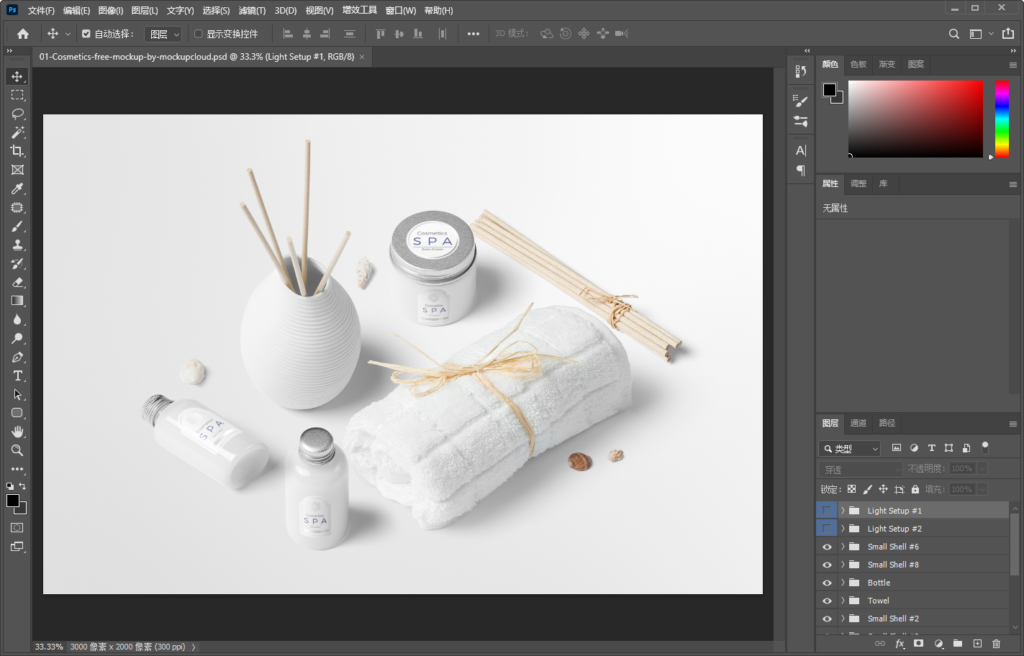Screen dimensions: 1024x656
Task: Select the Hand tool
Action: 17,432
